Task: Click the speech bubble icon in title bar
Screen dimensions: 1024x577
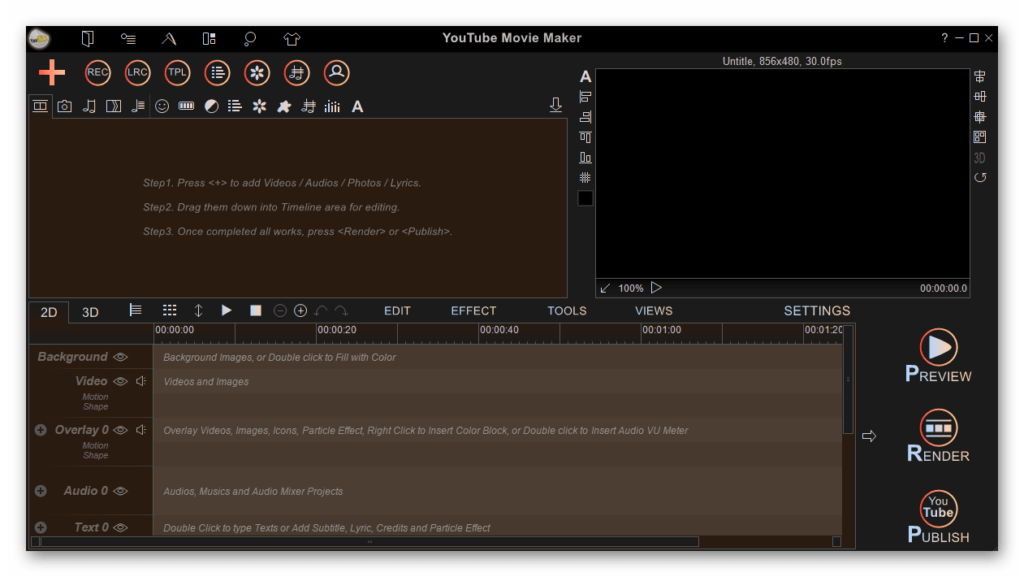Action: click(249, 39)
